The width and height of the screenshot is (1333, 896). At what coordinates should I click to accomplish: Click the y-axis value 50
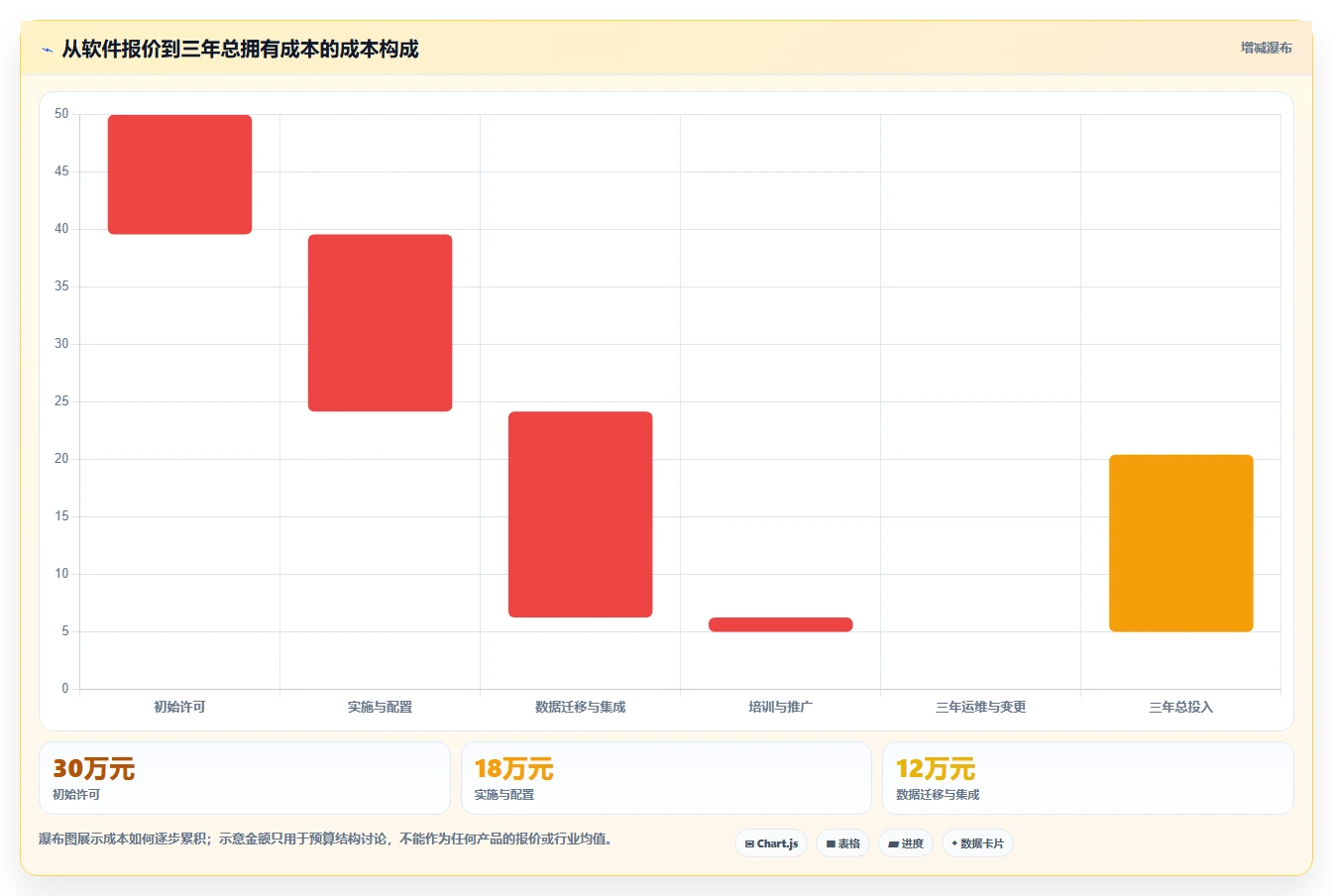point(61,114)
